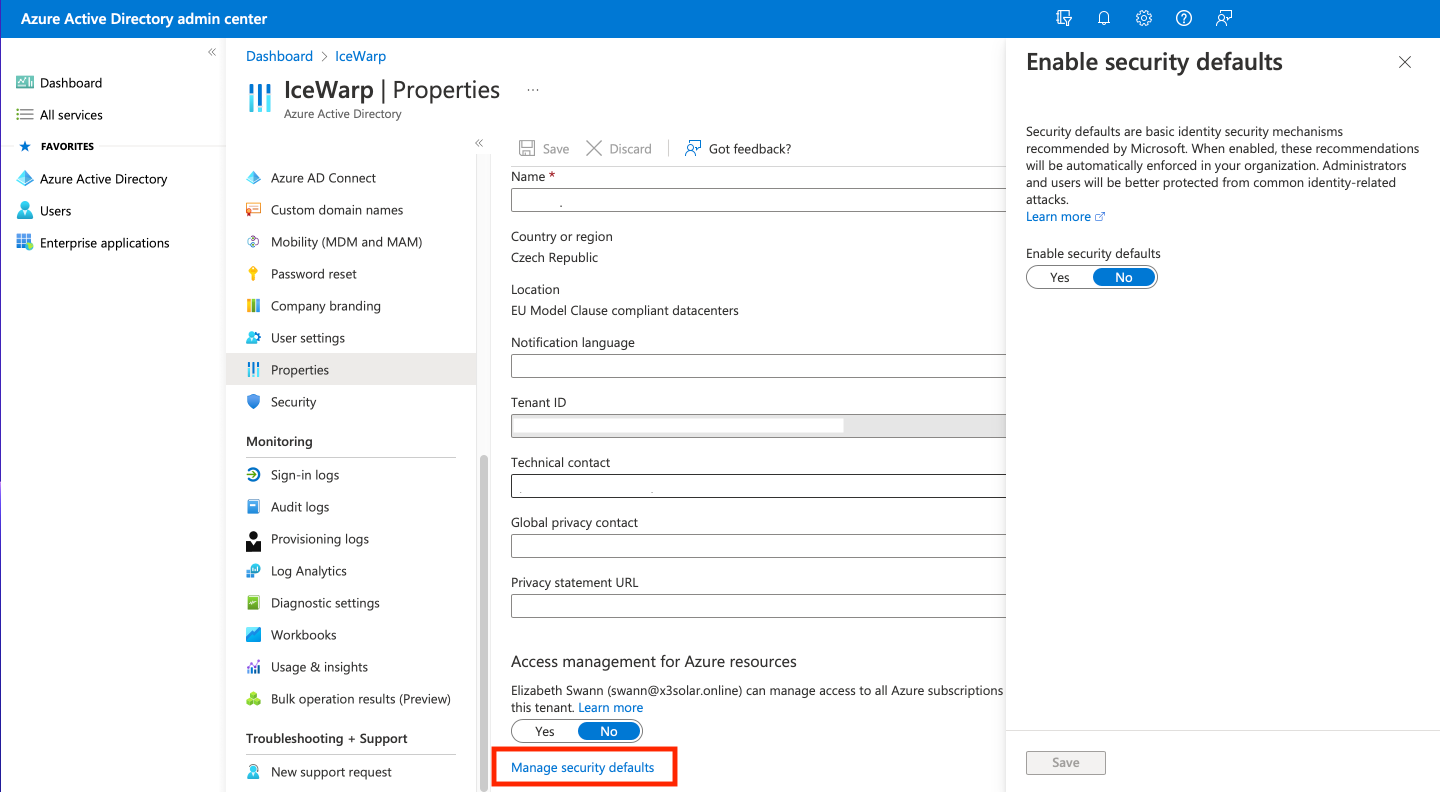Click the Audit logs icon

[x=253, y=507]
